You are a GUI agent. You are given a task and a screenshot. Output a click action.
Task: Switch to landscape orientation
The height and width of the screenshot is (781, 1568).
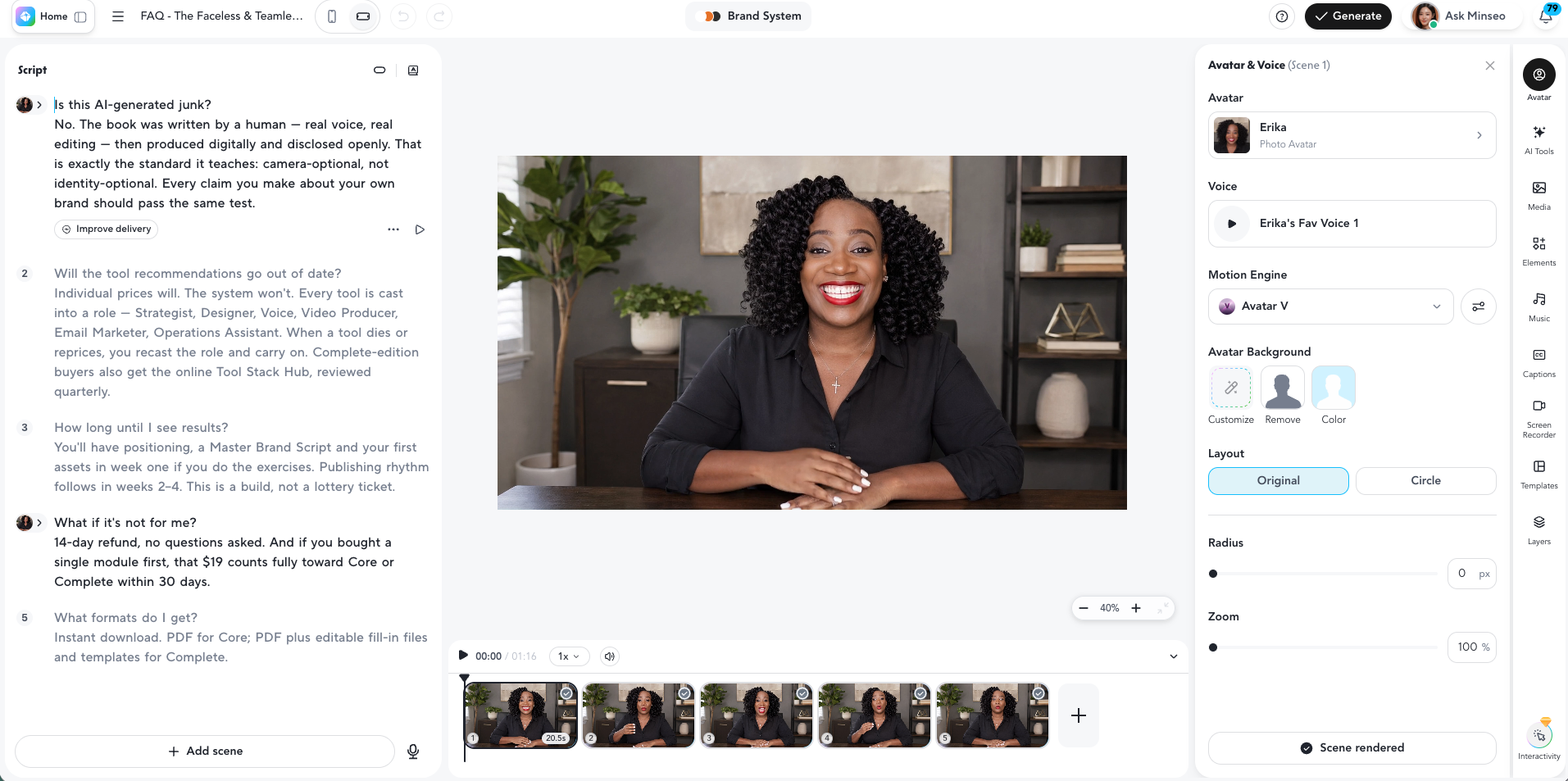[x=363, y=16]
